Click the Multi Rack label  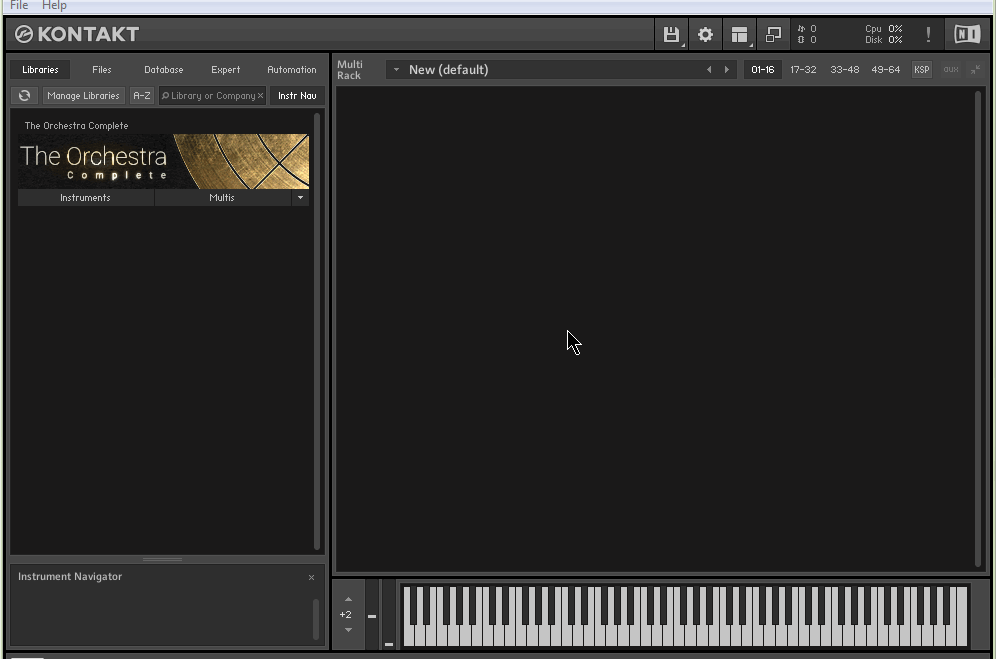click(349, 70)
